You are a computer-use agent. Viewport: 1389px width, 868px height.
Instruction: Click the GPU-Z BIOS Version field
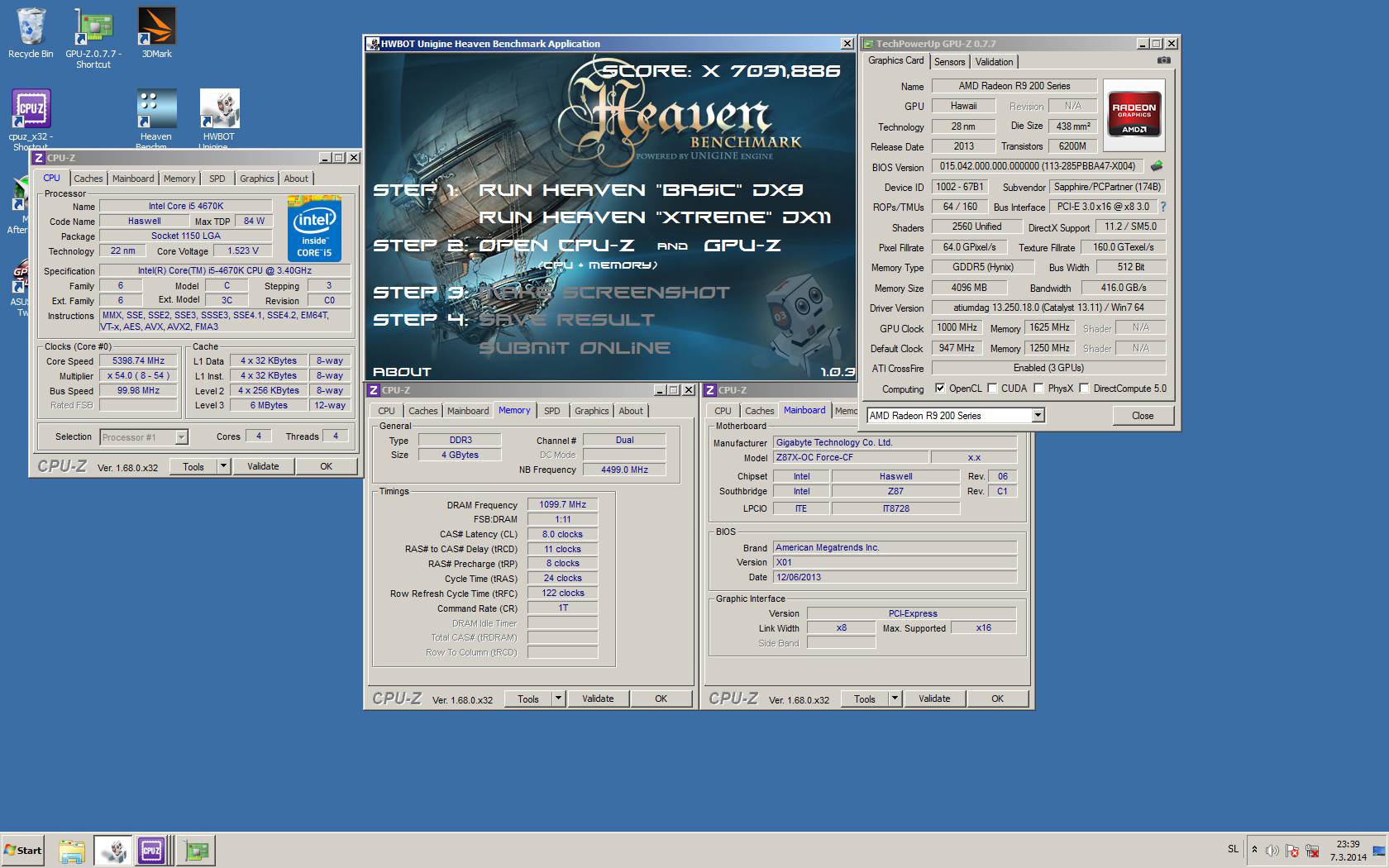pos(1038,166)
